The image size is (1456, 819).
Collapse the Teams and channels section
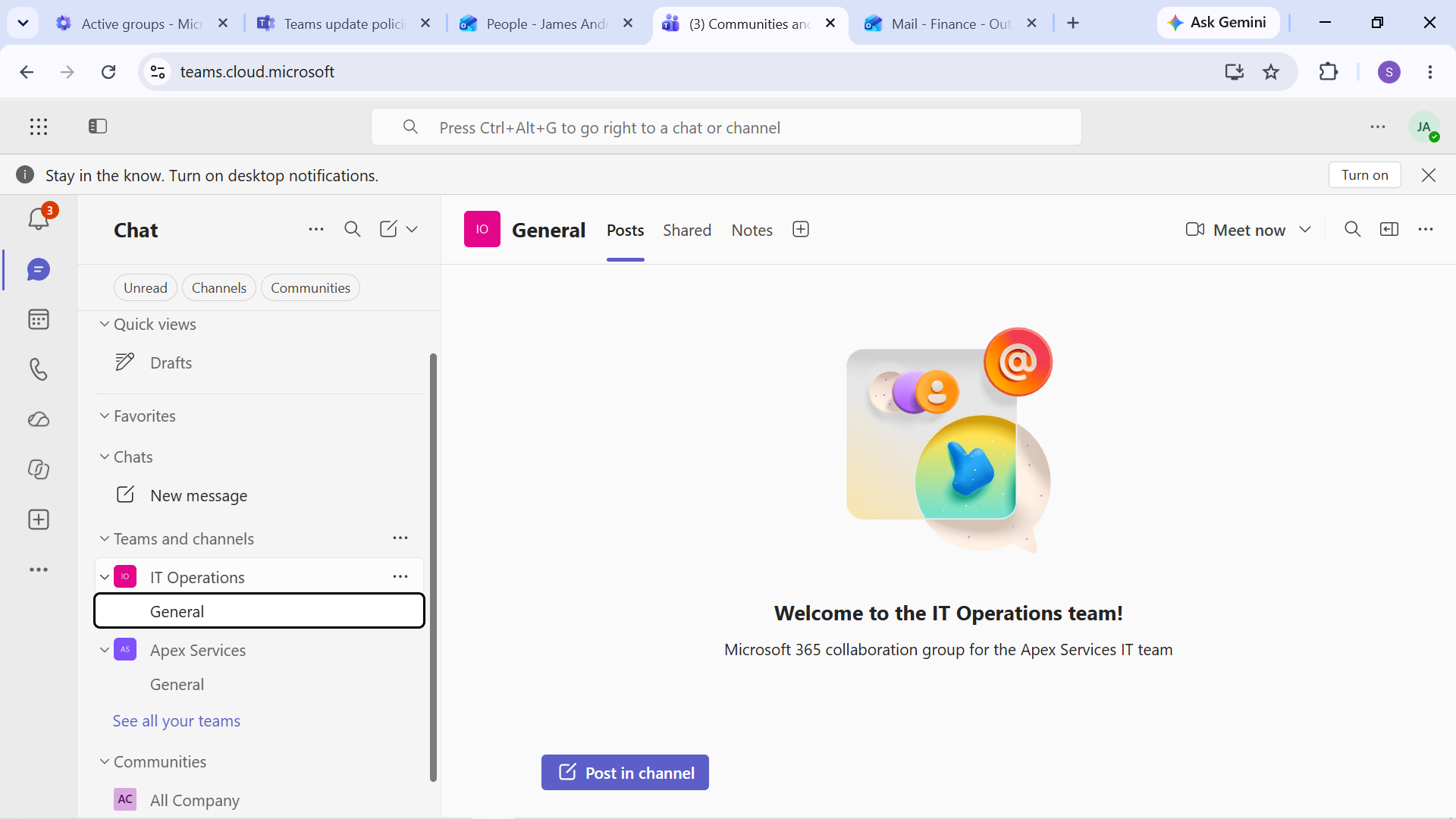105,538
